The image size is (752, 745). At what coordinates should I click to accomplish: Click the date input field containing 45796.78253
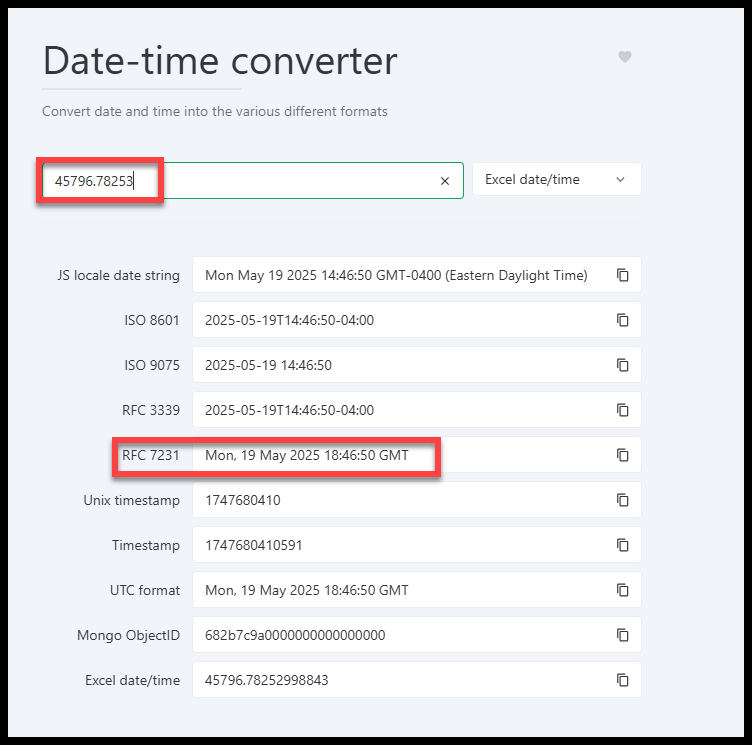point(253,181)
